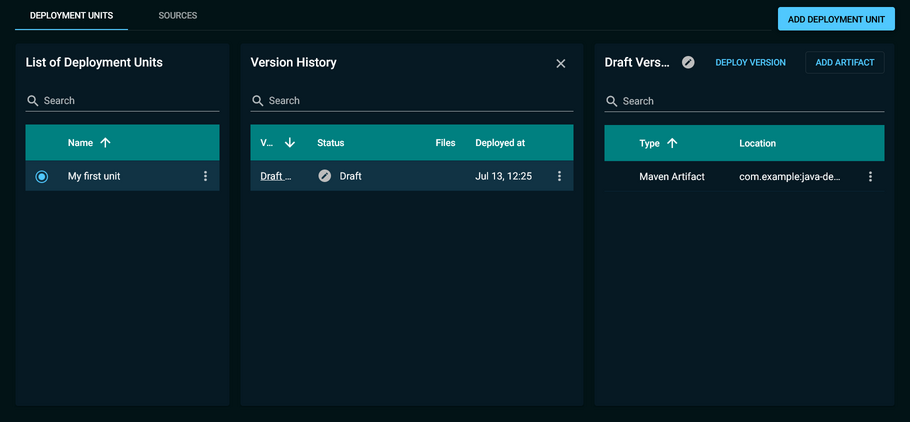Click the Draft status pencil icon
This screenshot has height=422, width=910.
point(325,176)
